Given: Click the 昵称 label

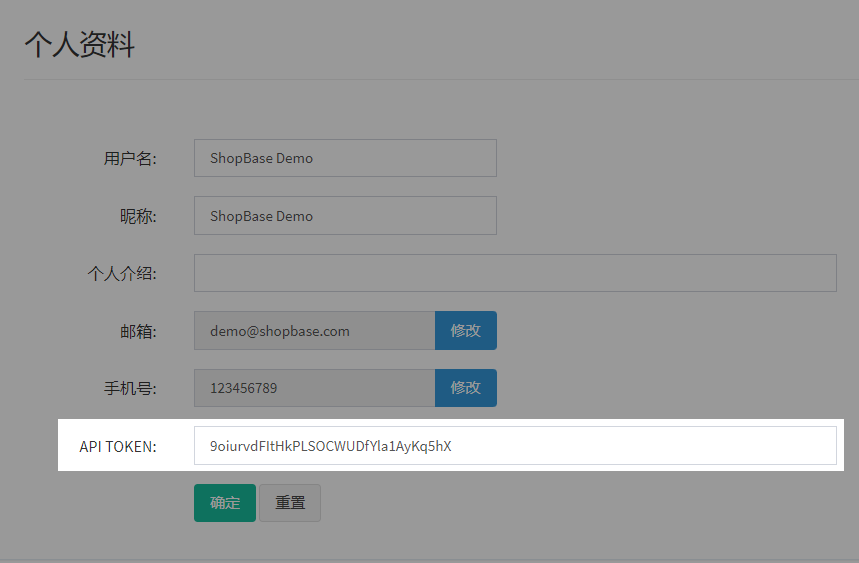Looking at the screenshot, I should coord(138,216).
